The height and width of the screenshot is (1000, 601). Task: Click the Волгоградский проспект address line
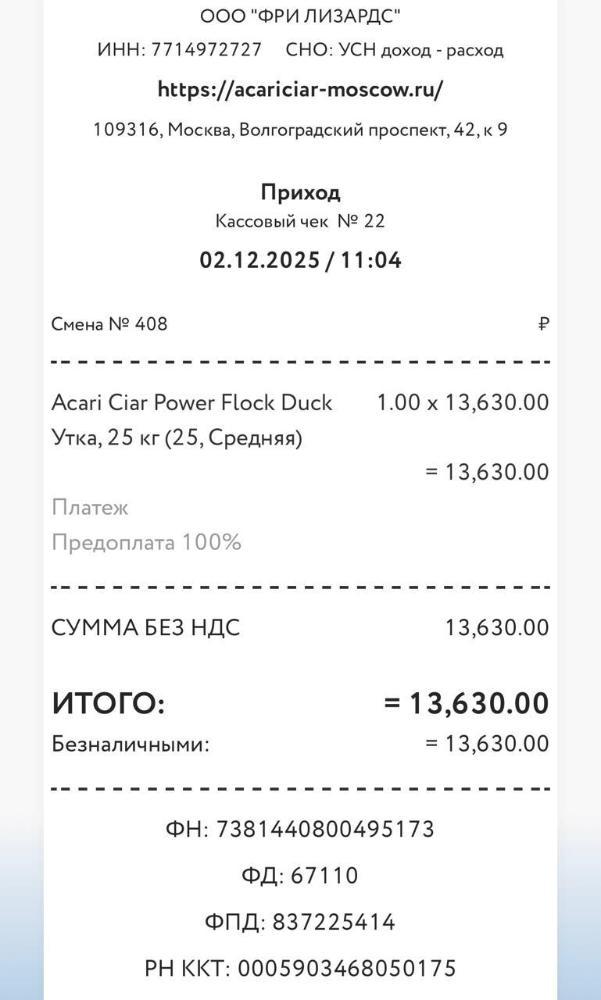[x=300, y=129]
